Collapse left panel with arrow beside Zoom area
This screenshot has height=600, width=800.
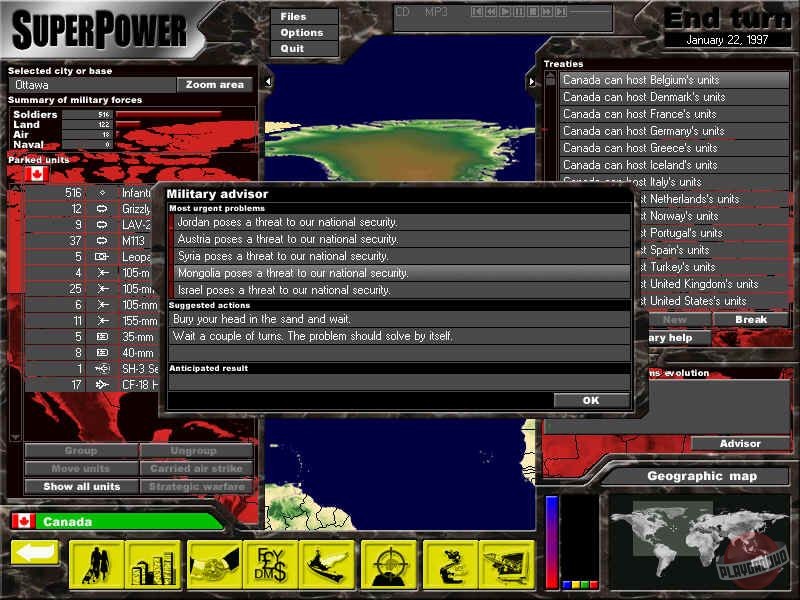pos(267,82)
